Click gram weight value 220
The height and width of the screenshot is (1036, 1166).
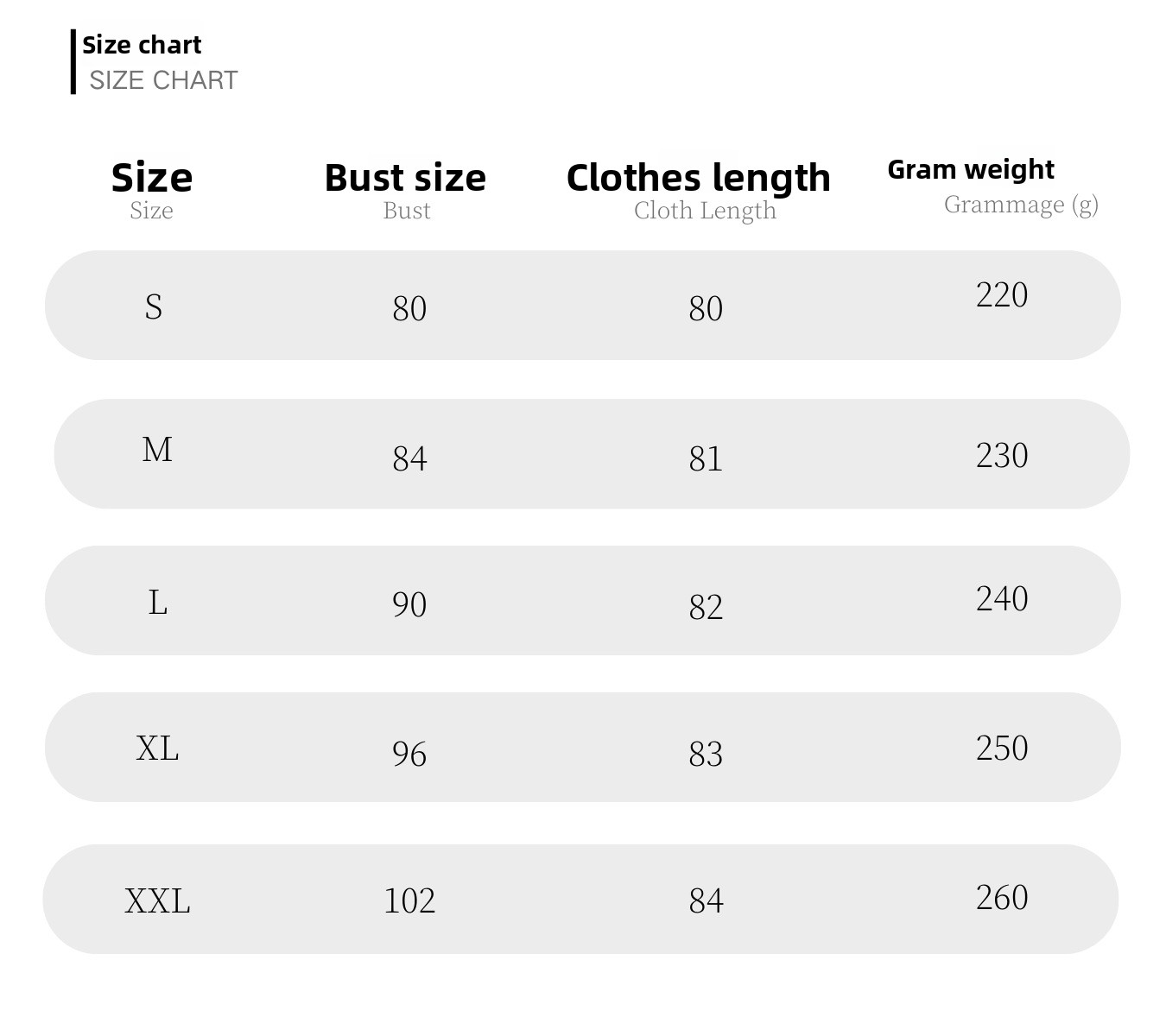point(1002,295)
